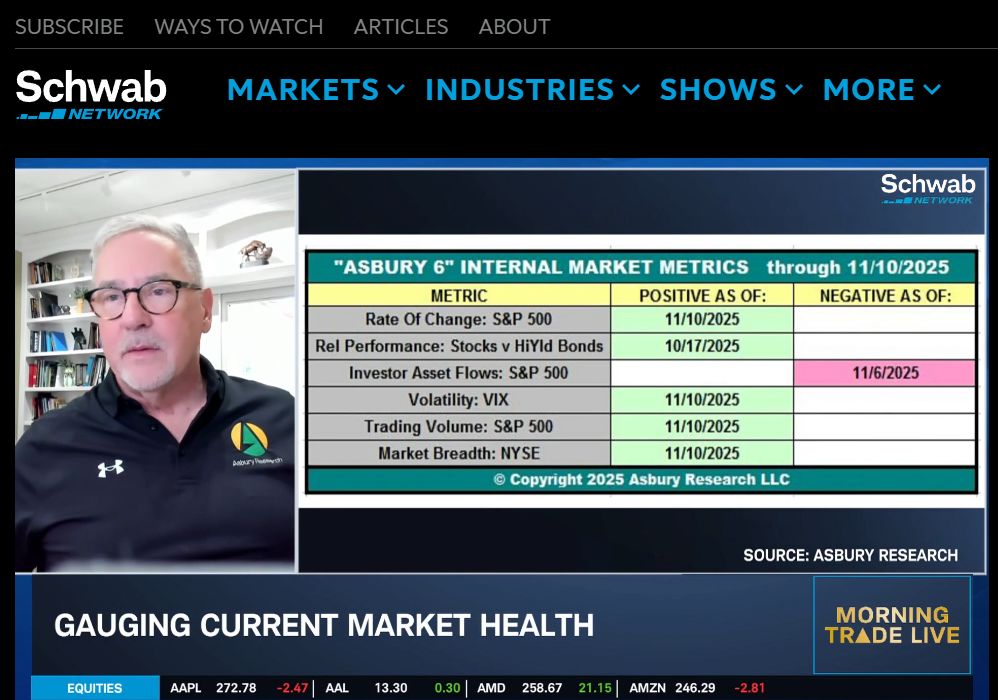
Task: Open the SUBSCRIBE link
Action: coord(69,27)
